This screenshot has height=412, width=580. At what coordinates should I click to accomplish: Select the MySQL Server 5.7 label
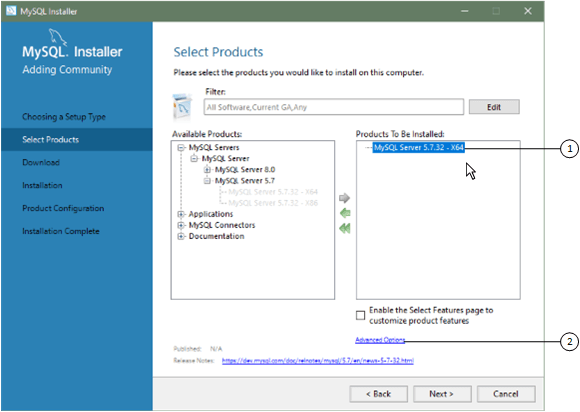(245, 181)
